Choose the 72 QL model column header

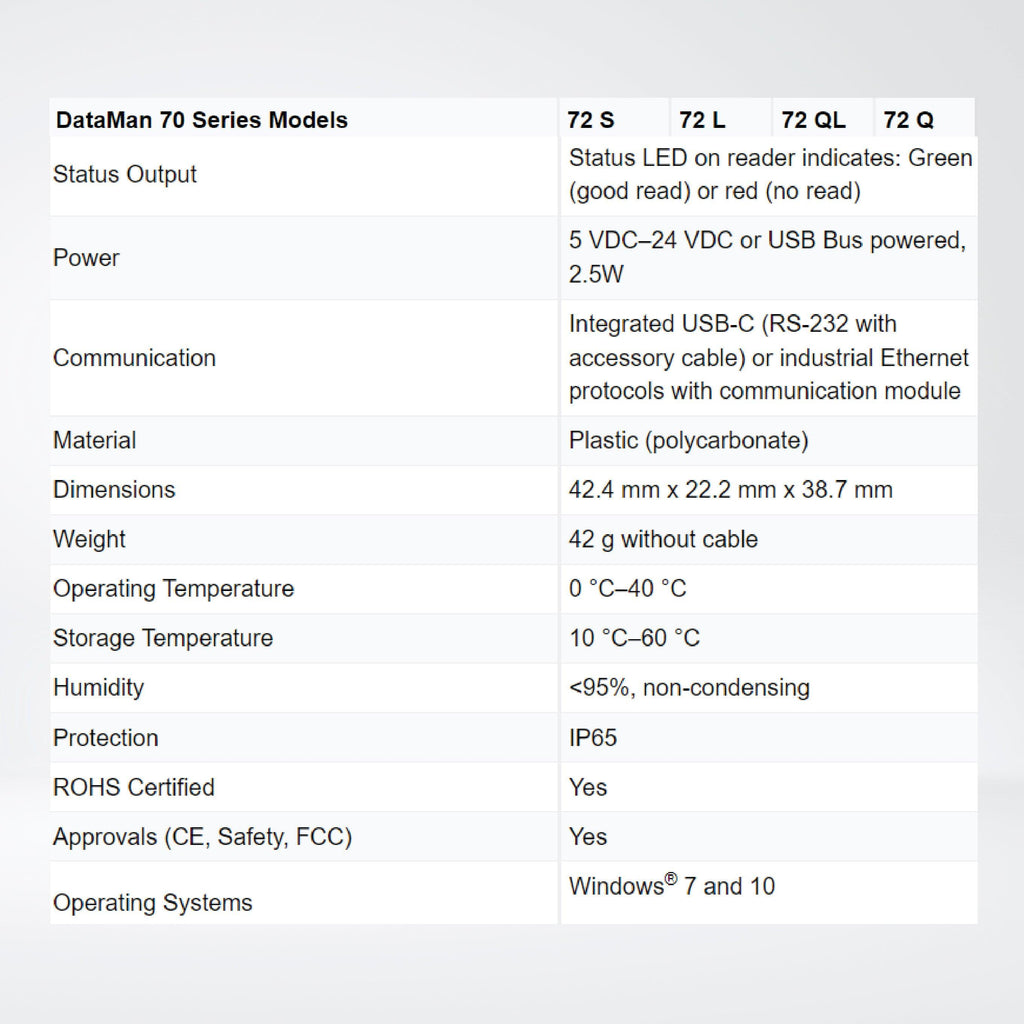point(813,120)
